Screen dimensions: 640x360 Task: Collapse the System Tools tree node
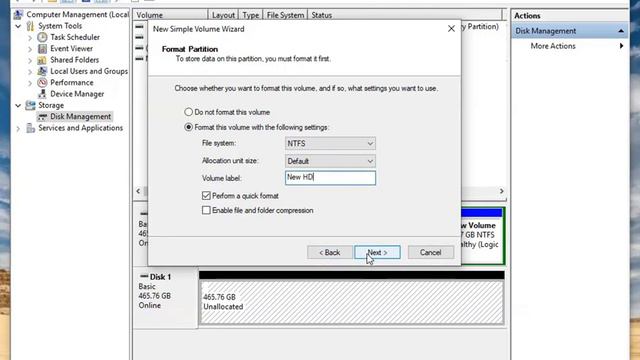(x=18, y=26)
